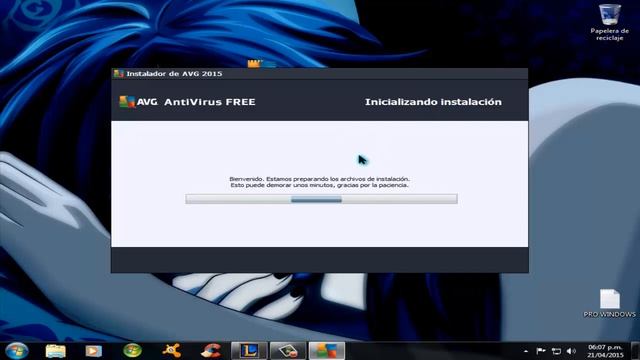Screen dimensions: 640x360
Task: Switch to the screen recorder taskbar window
Action: [x=288, y=351]
